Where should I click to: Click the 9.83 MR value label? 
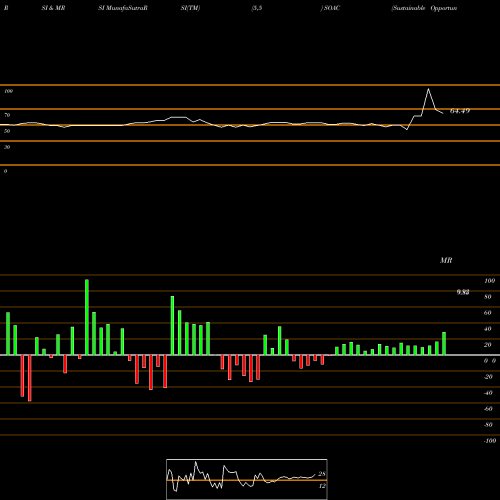tap(463, 292)
